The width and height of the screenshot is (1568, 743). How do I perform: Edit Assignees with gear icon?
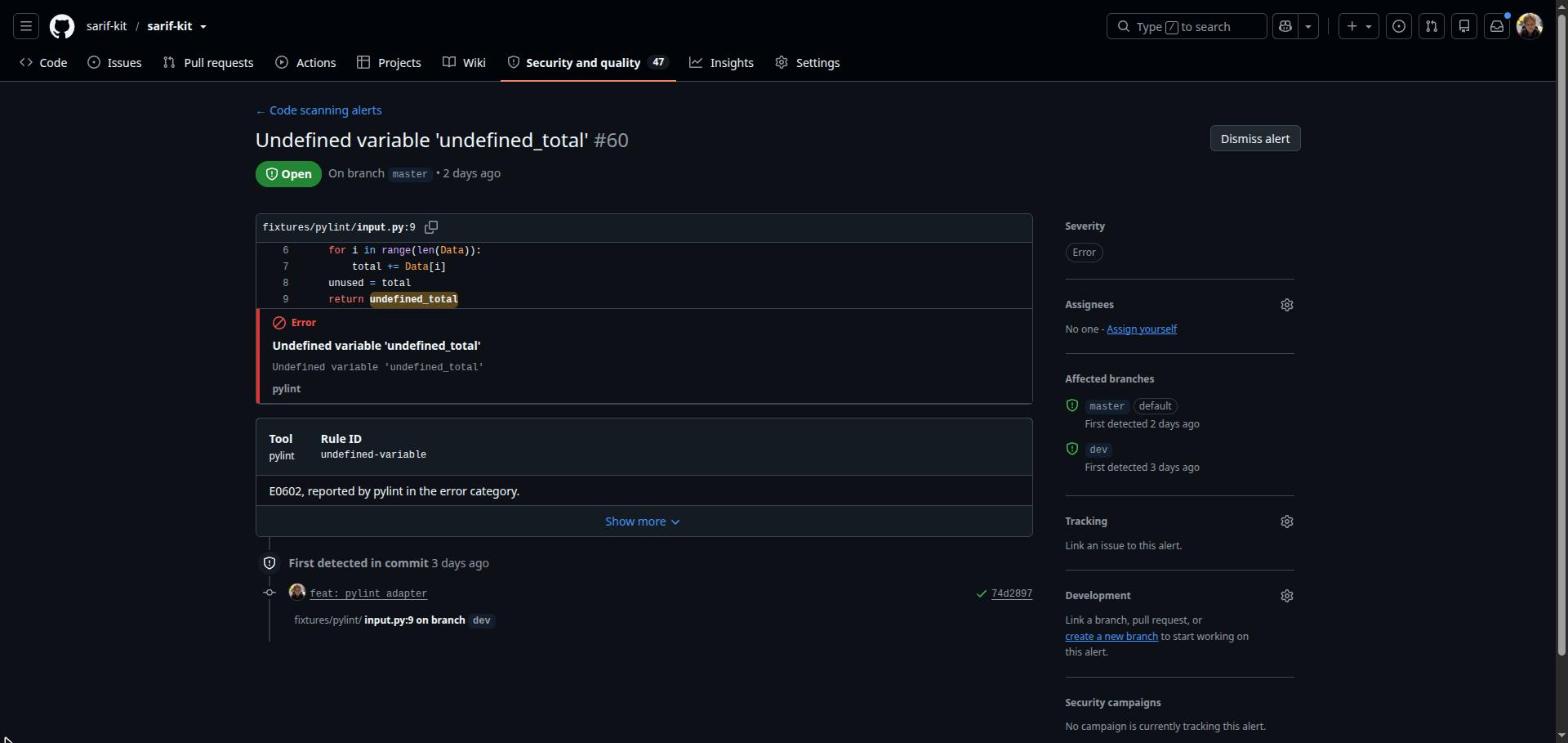tap(1287, 305)
